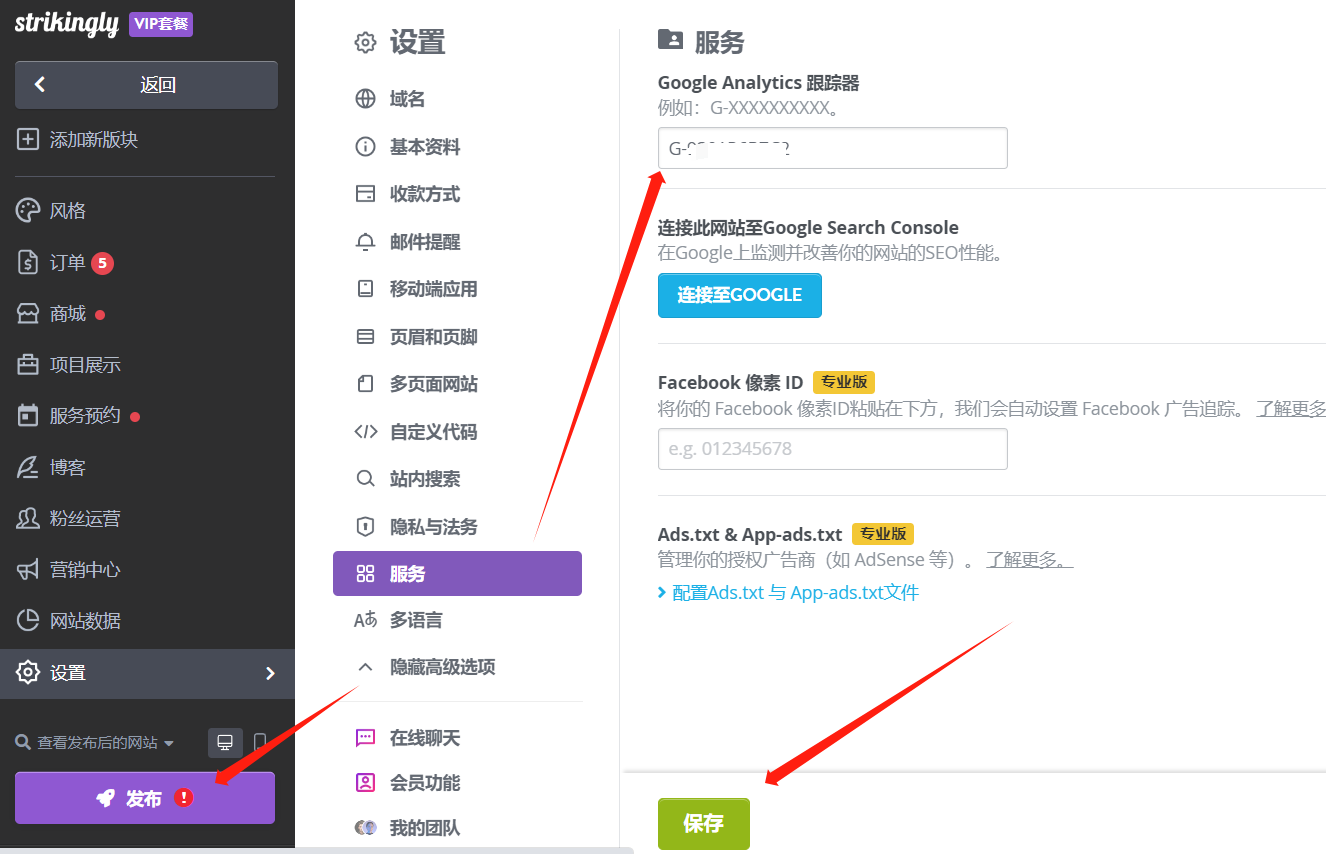The height and width of the screenshot is (854, 1326).
Task: Click the domain globe icon
Action: pos(366,99)
